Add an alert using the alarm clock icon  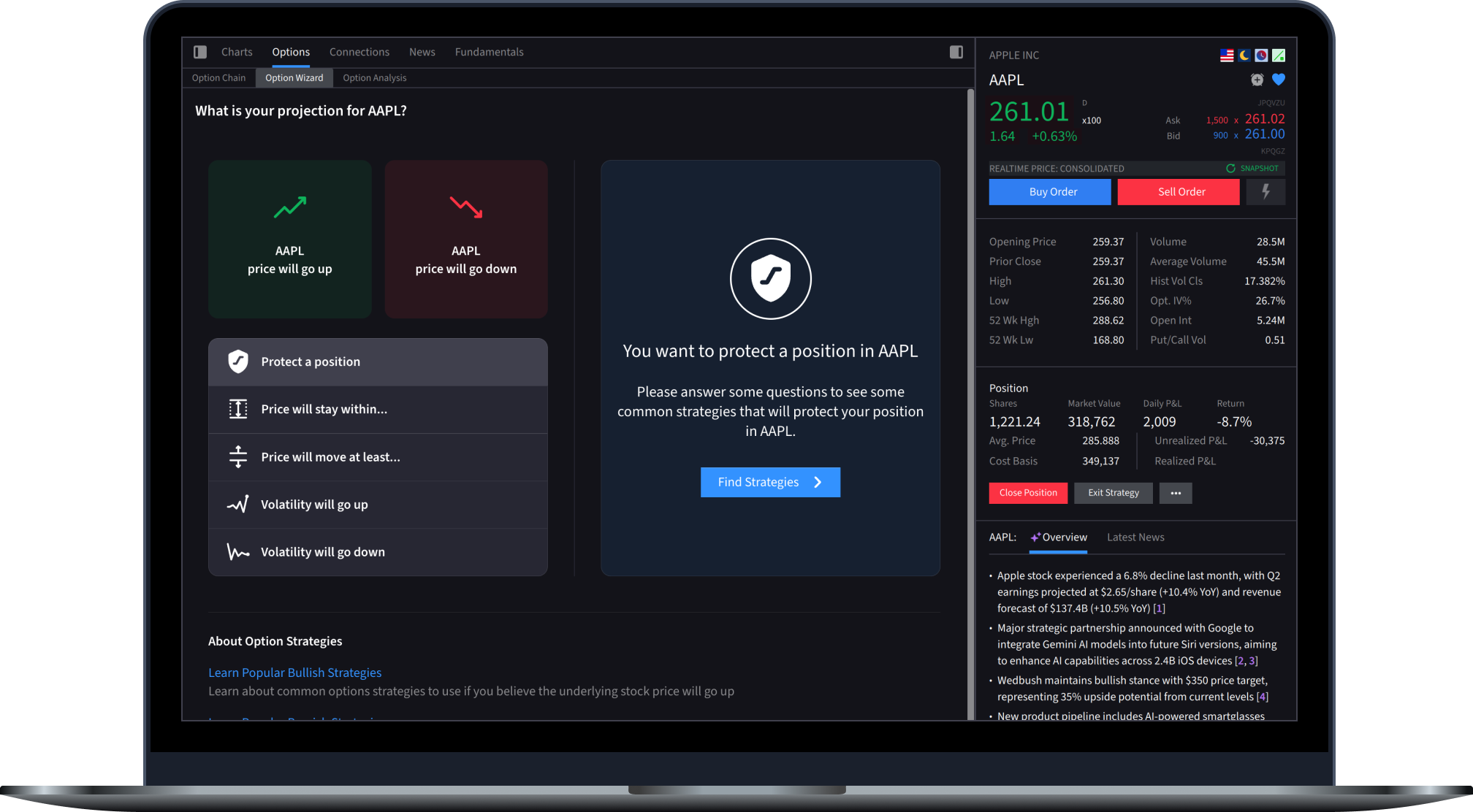[1257, 80]
